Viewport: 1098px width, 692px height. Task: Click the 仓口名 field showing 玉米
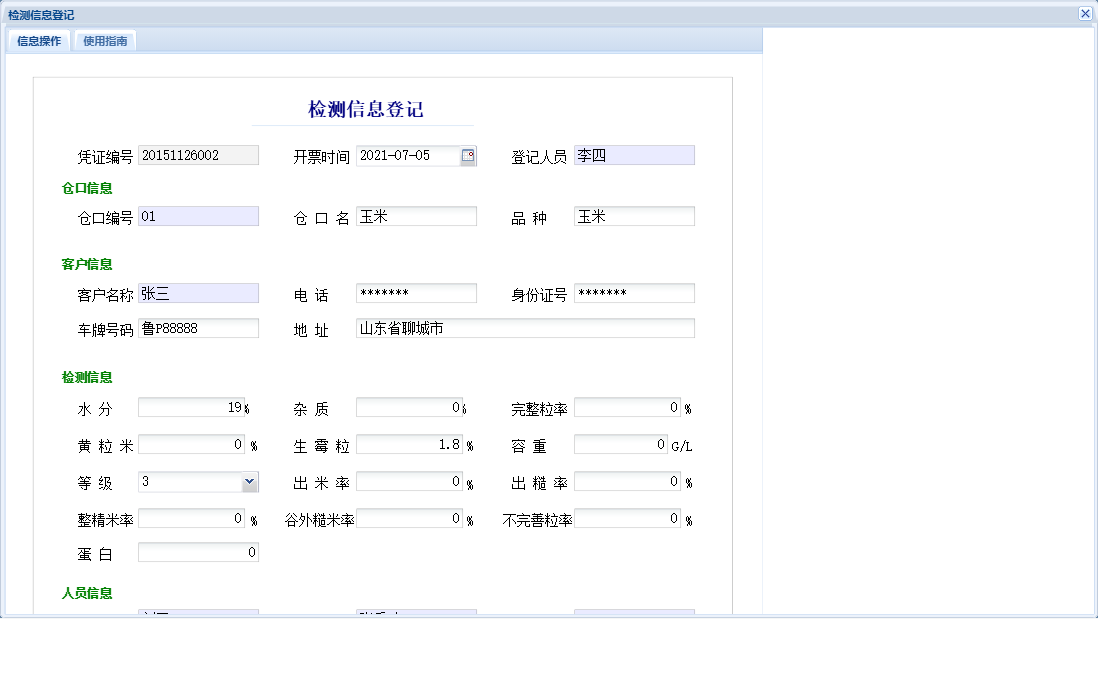416,216
